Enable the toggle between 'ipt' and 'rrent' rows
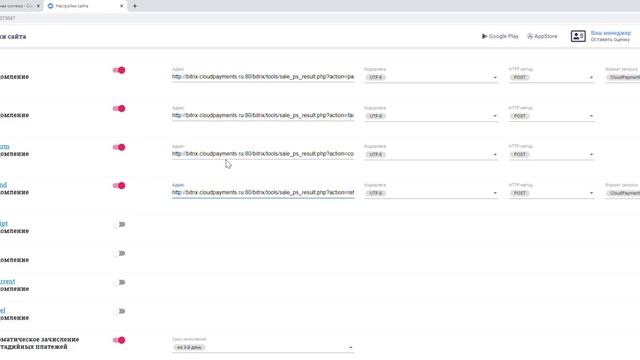This screenshot has height=360, width=640. point(119,253)
